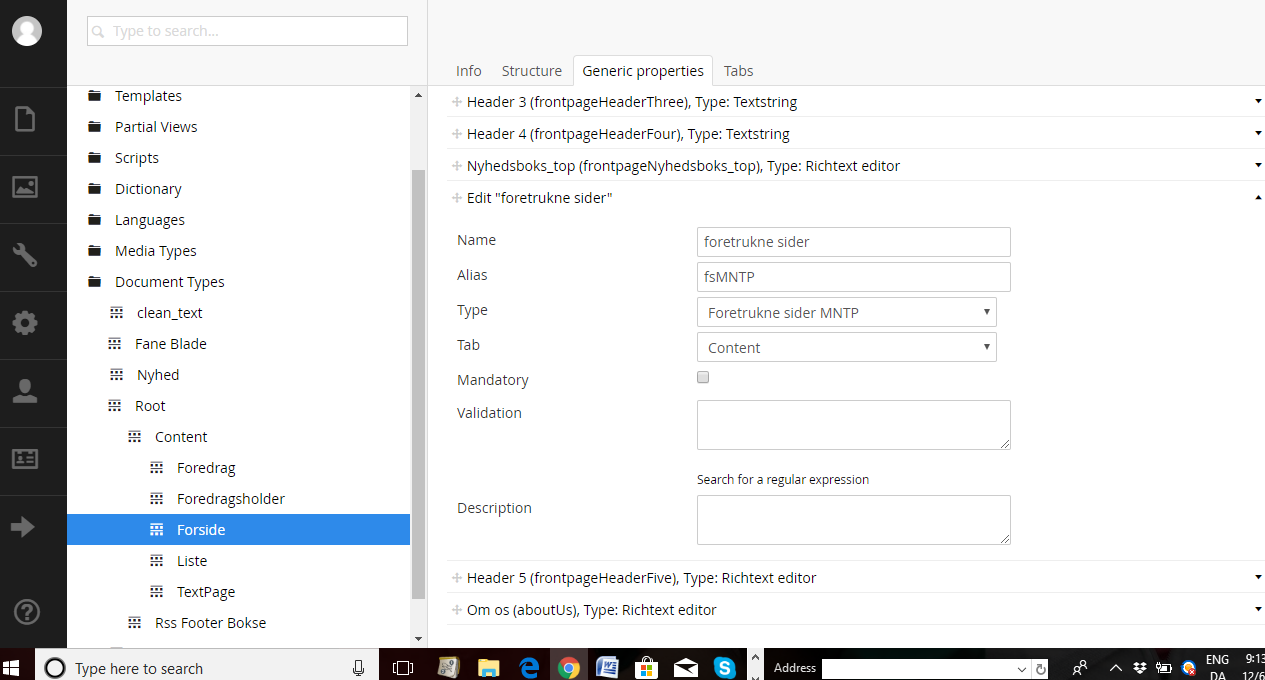Open the Media section image icon
Viewport: 1265px width, 680px height.
click(x=25, y=187)
